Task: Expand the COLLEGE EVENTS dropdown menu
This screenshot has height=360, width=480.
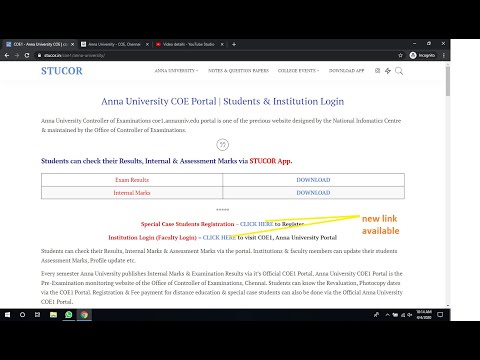Action: pos(298,71)
